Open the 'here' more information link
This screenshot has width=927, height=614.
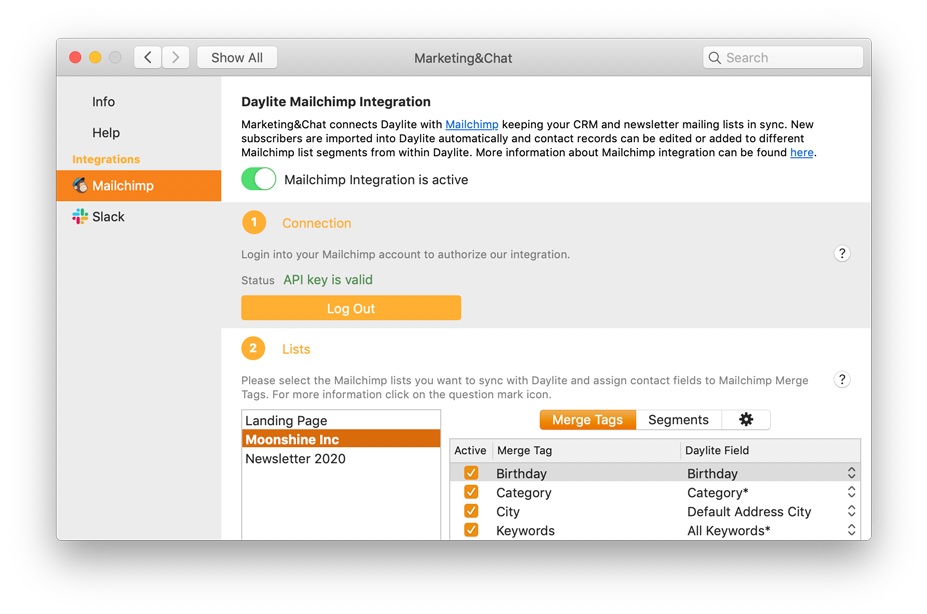point(802,152)
